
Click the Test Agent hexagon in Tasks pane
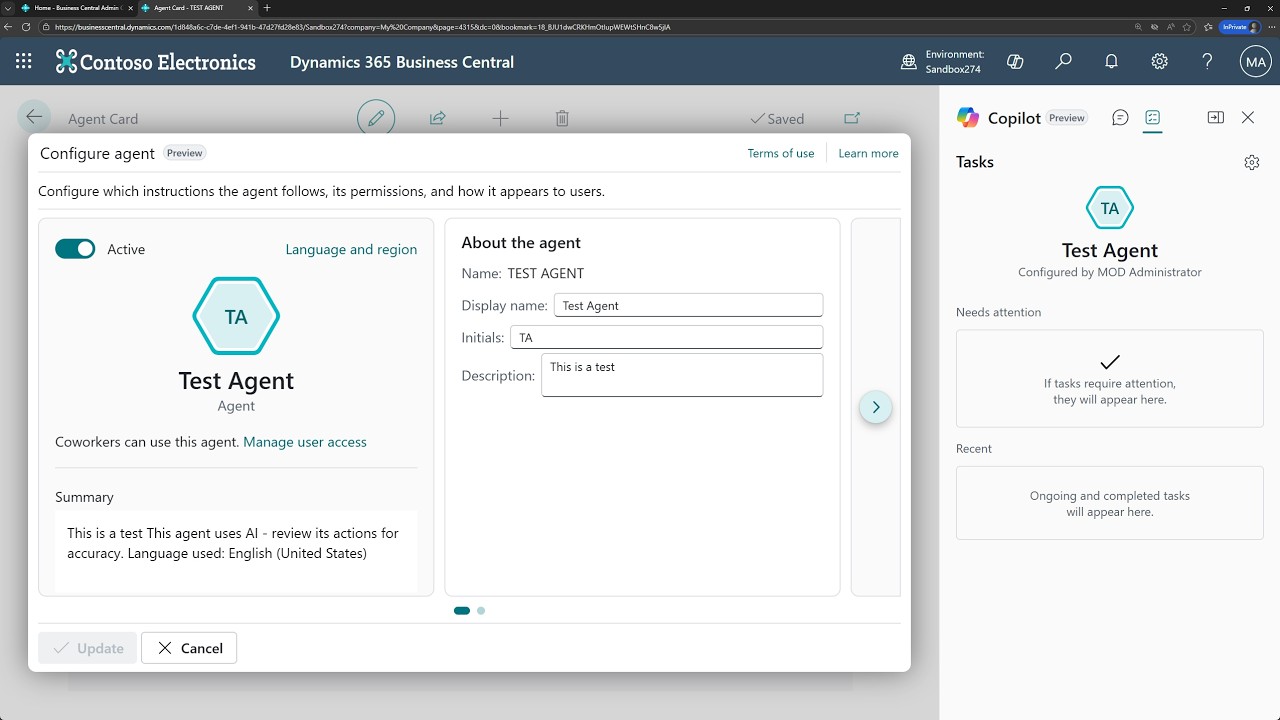click(1110, 208)
